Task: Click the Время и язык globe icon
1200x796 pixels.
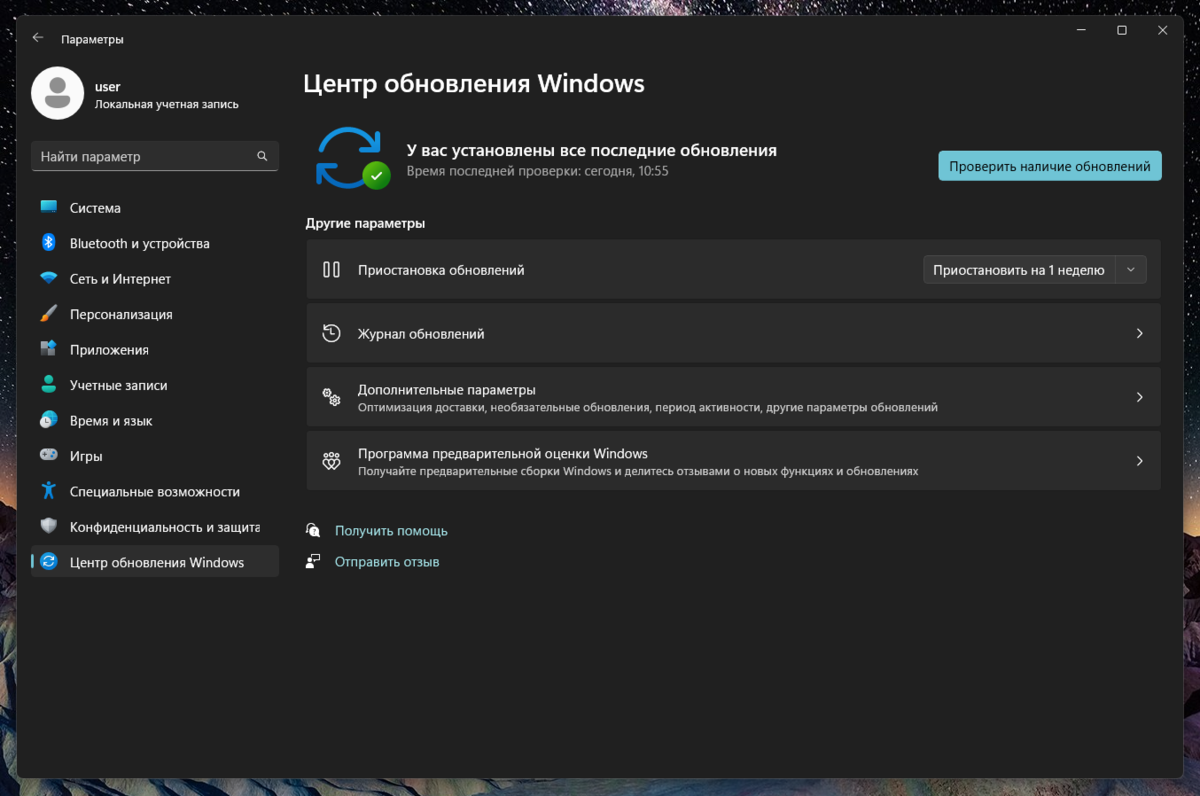Action: click(49, 421)
